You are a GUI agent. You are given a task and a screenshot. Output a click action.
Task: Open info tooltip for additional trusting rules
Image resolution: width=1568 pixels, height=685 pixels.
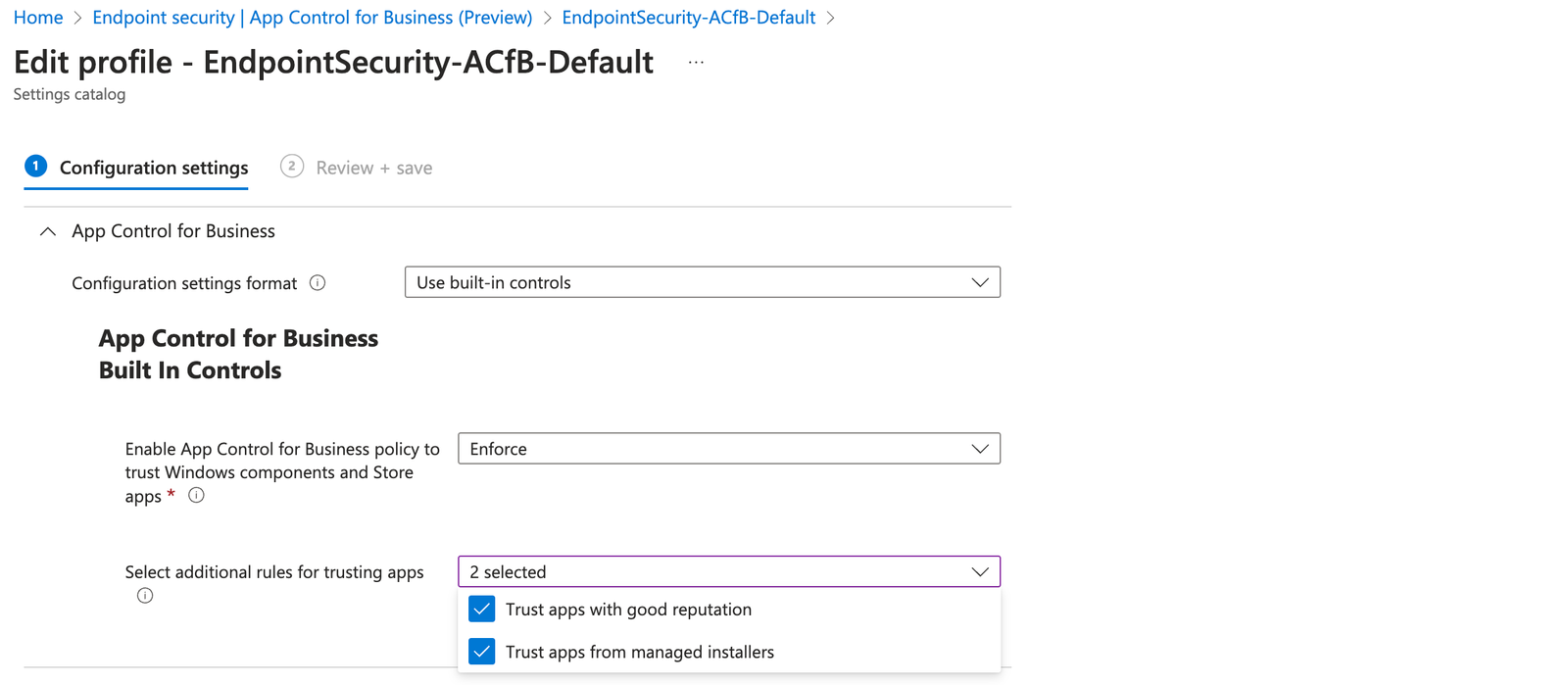(144, 595)
